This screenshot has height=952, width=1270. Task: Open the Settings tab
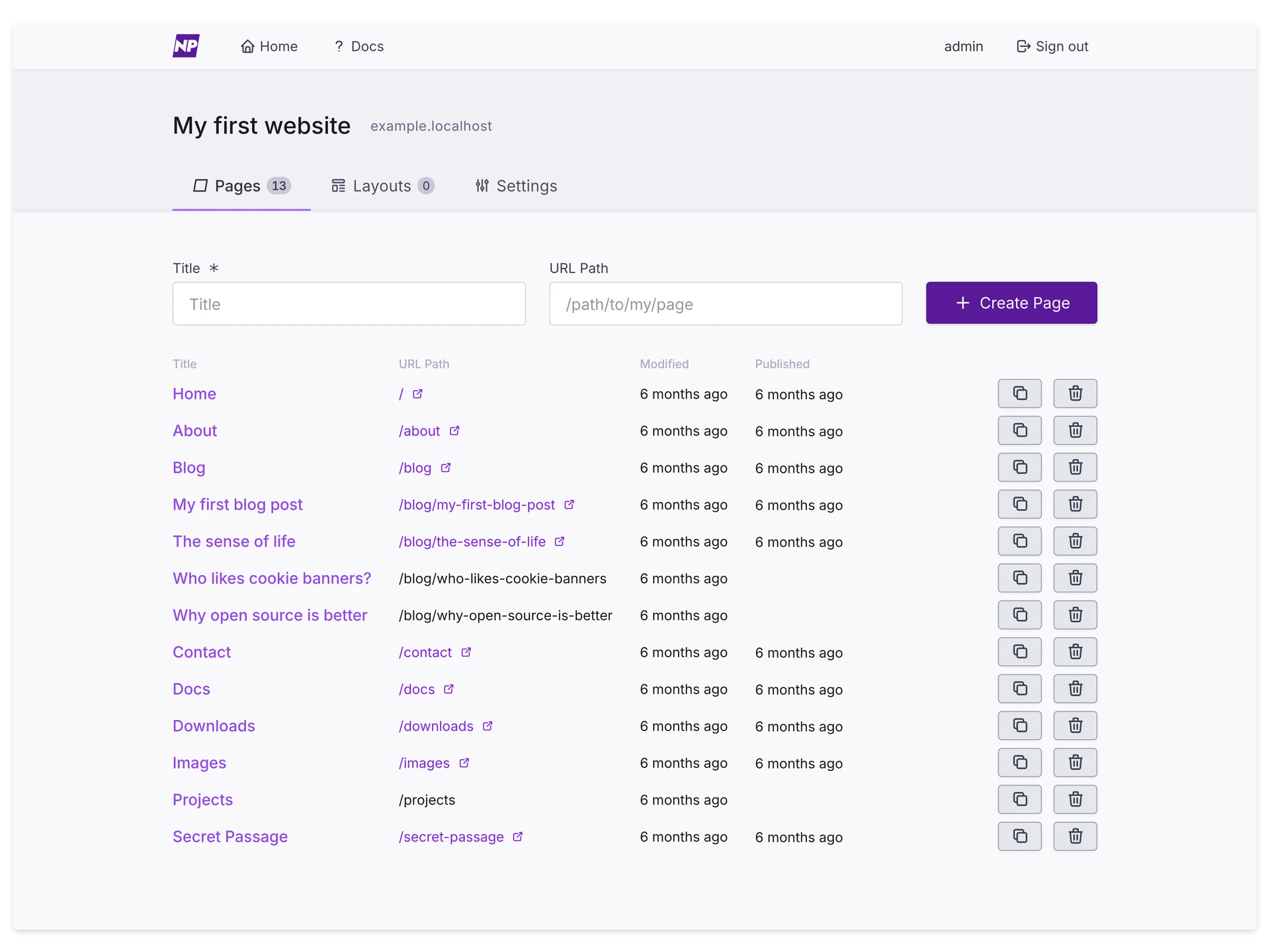(x=516, y=186)
